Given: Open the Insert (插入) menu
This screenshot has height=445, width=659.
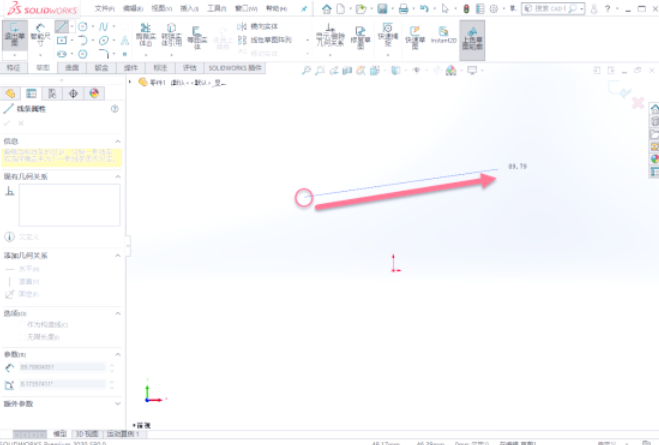Looking at the screenshot, I should [x=190, y=8].
